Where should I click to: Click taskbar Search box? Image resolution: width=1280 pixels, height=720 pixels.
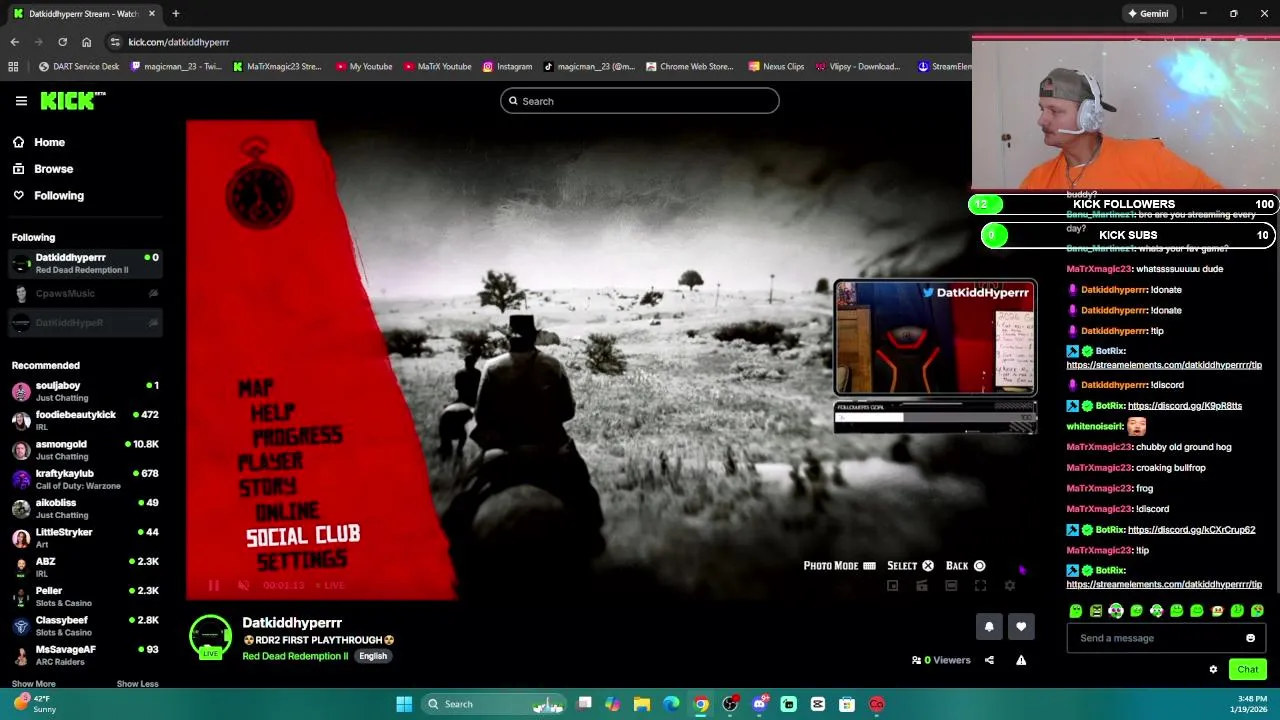494,704
